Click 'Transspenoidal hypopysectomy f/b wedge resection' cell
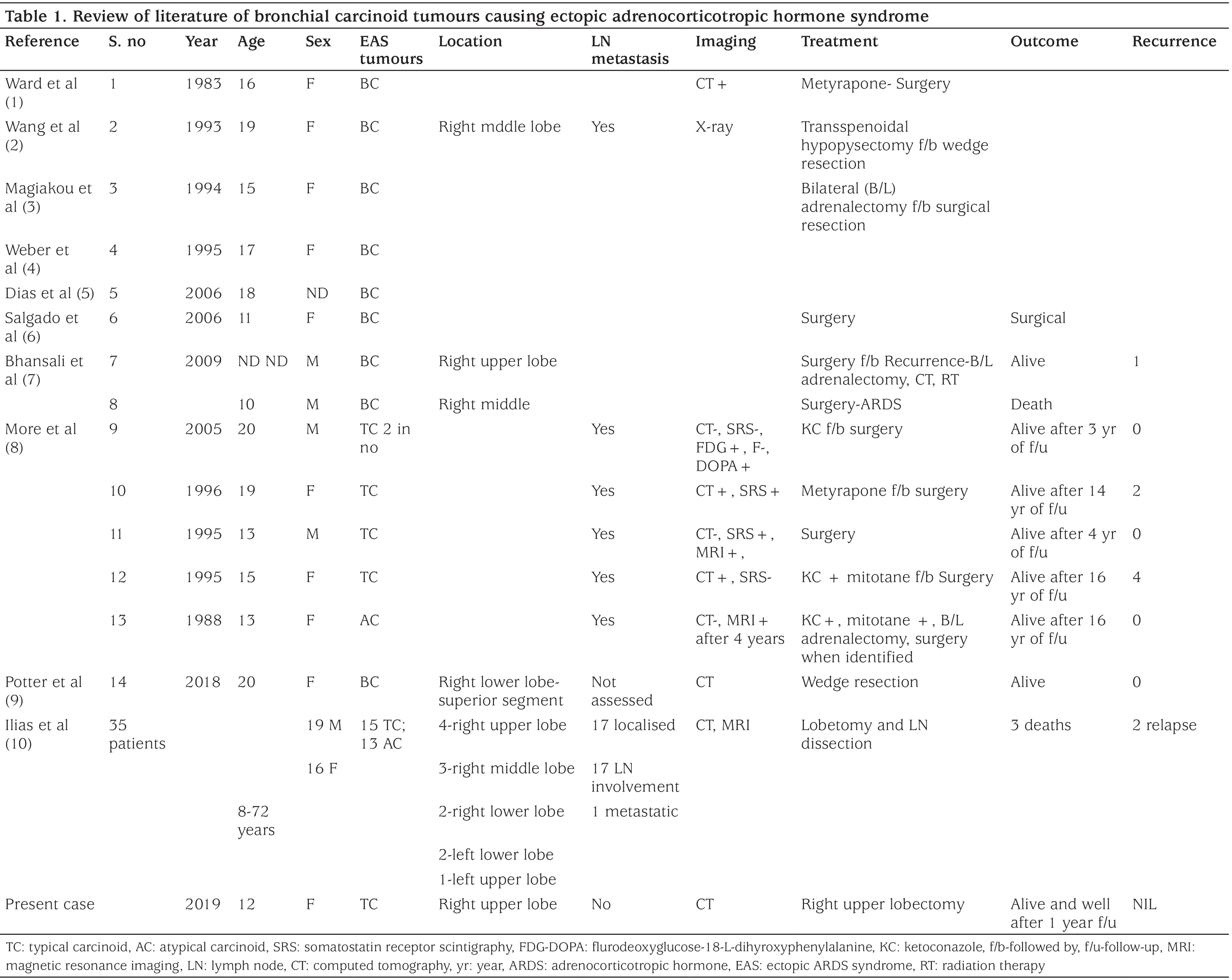 coord(894,145)
